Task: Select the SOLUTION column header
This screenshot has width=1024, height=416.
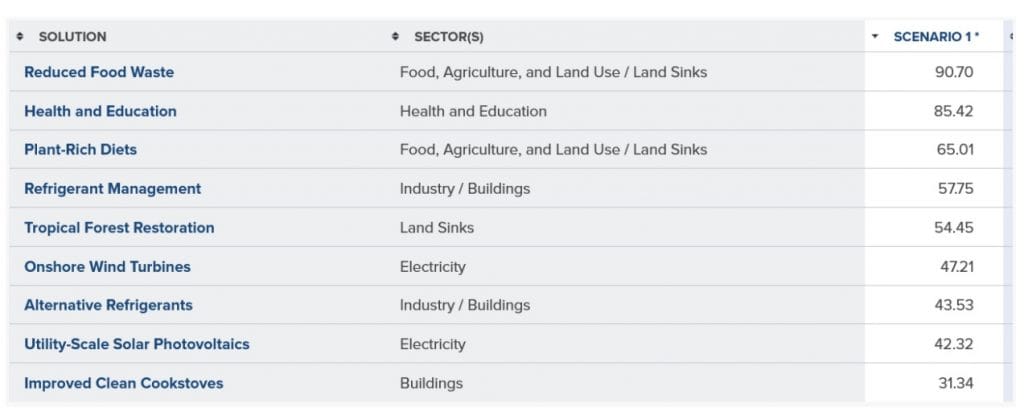Action: point(72,37)
